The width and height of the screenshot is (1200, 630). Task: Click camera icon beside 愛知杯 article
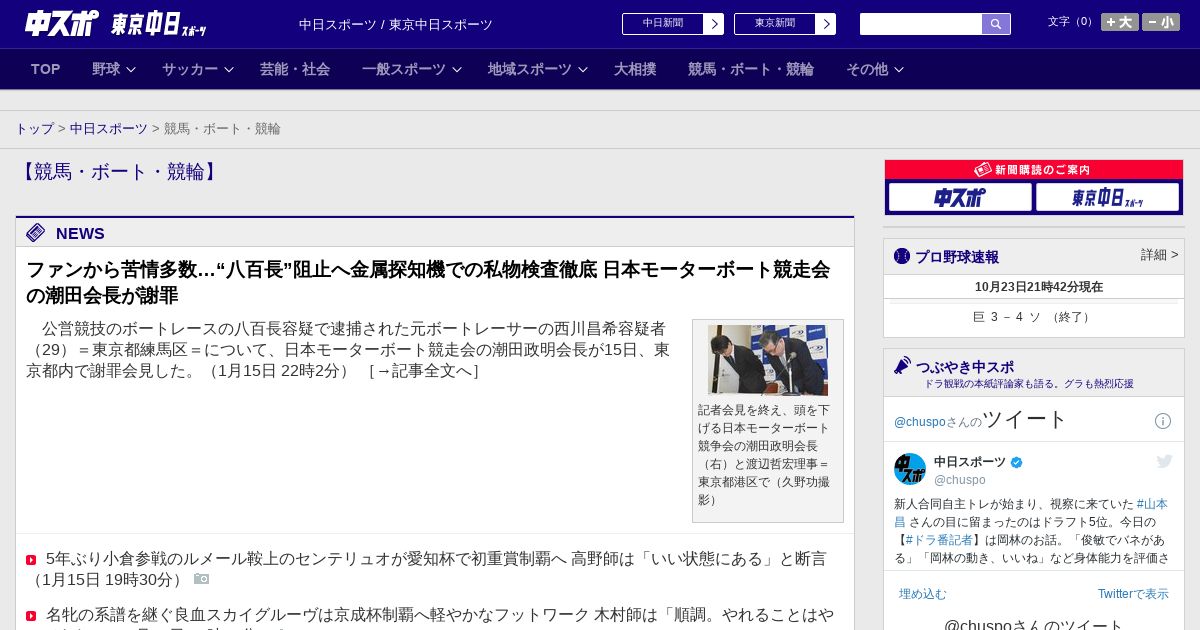201,579
